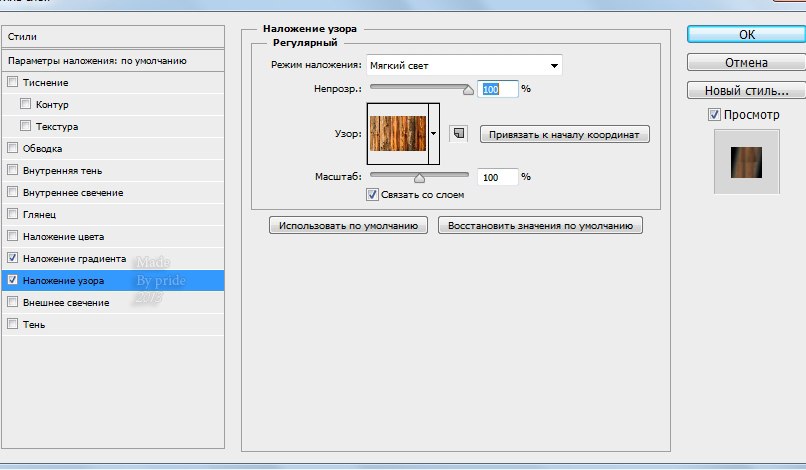This screenshot has height=470, width=806.
Task: Open the wood pattern picker arrow
Action: point(434,133)
